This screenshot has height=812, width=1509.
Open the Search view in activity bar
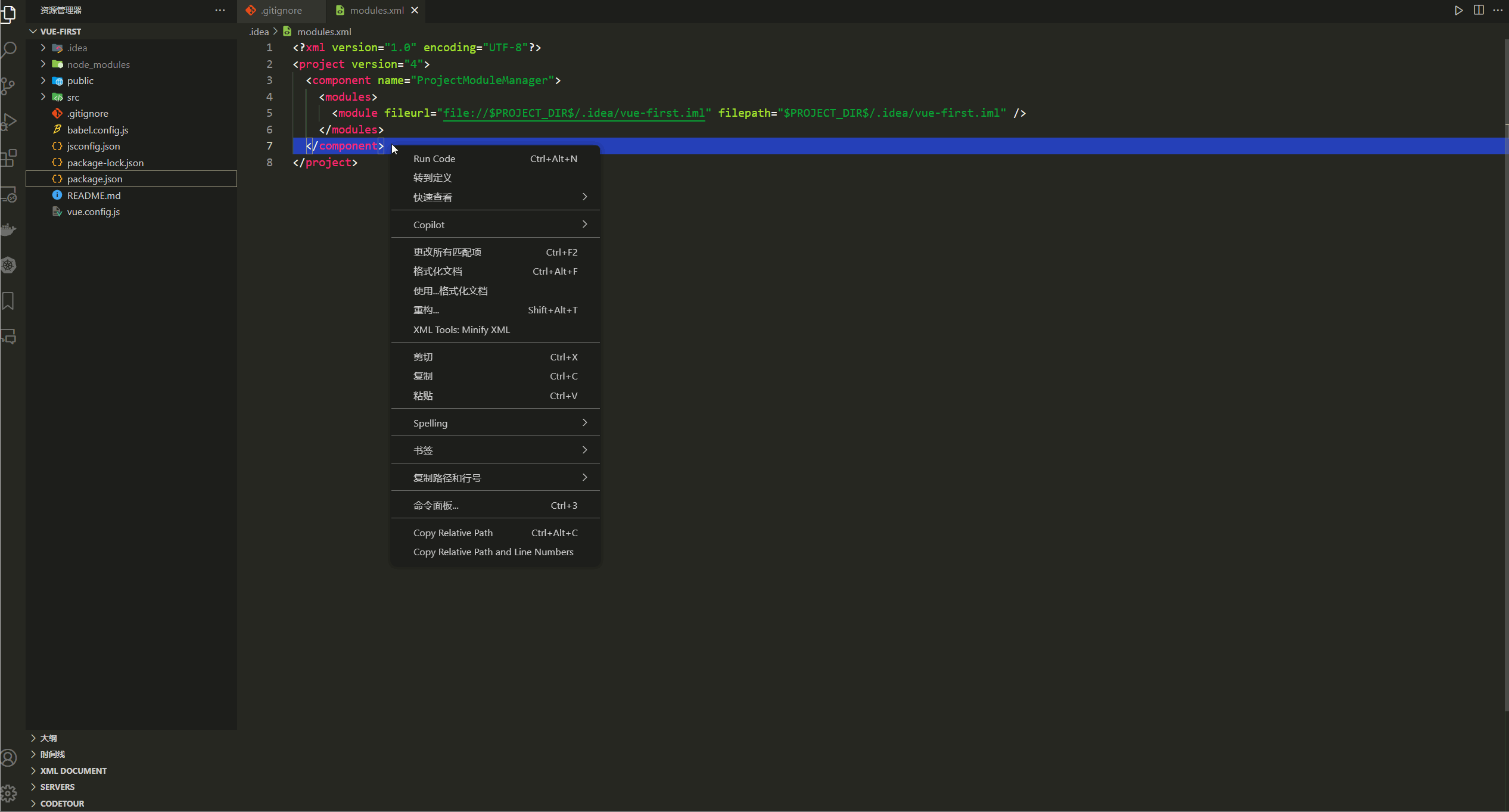9,49
